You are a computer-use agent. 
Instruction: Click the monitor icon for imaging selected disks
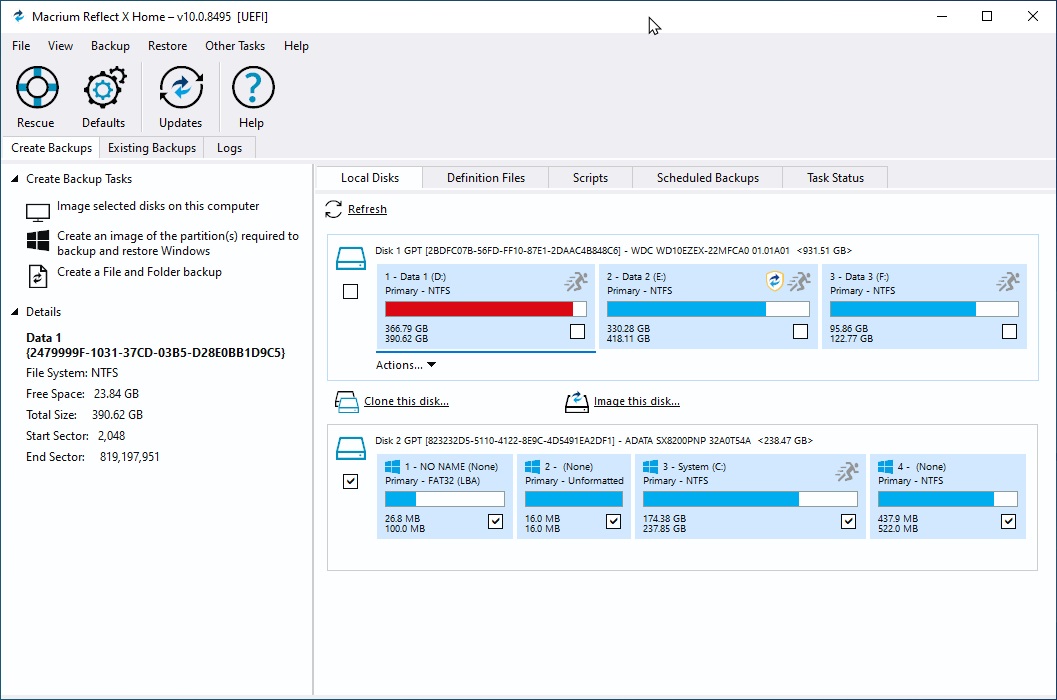pos(38,212)
